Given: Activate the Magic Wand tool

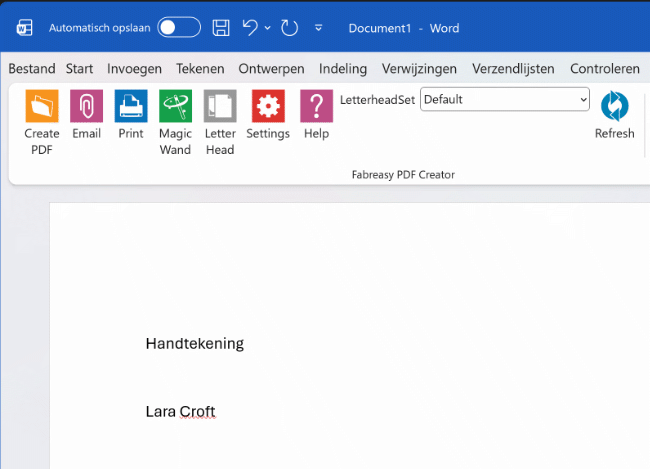Looking at the screenshot, I should (175, 106).
